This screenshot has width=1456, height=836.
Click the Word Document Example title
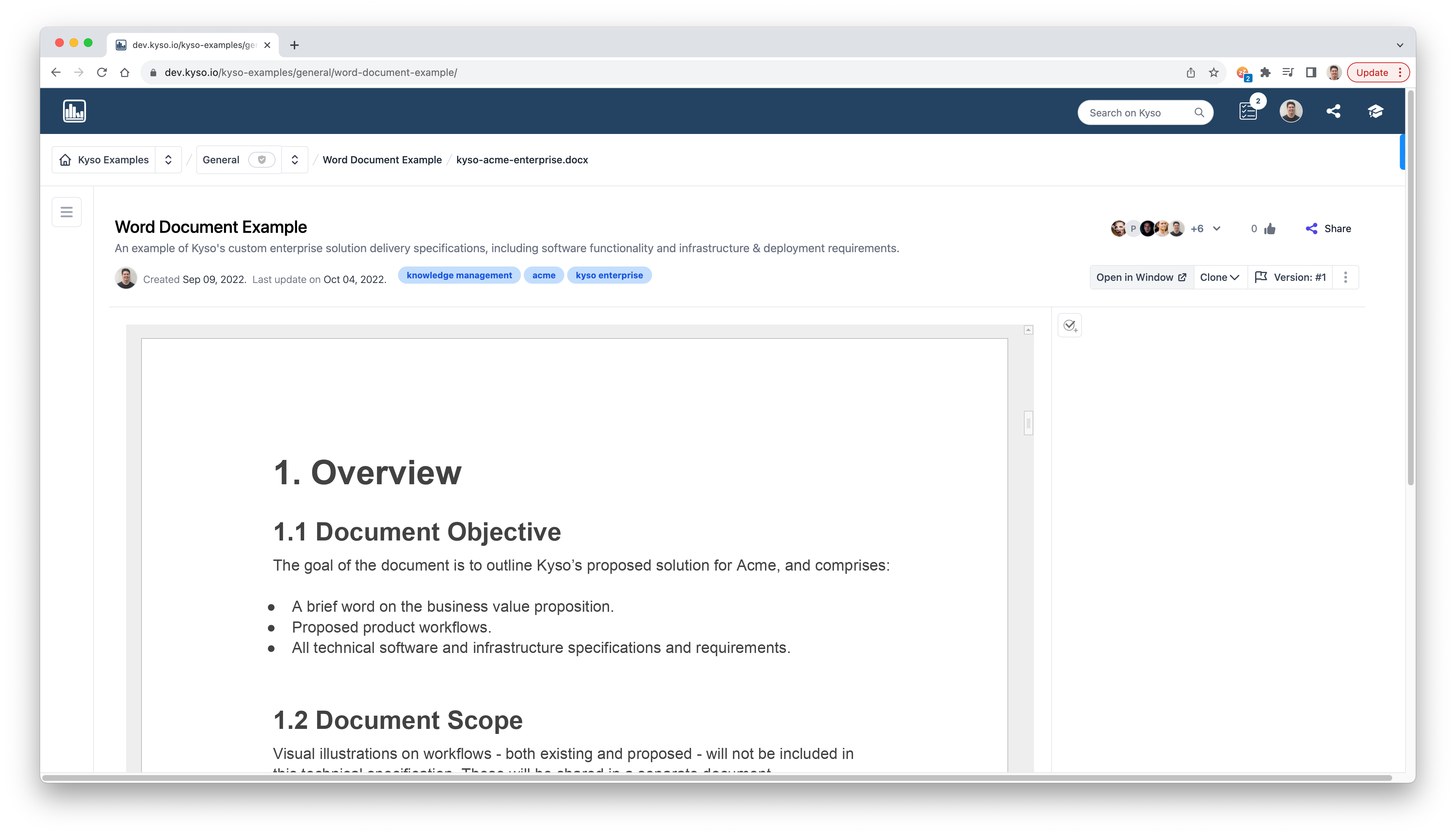[x=211, y=227]
